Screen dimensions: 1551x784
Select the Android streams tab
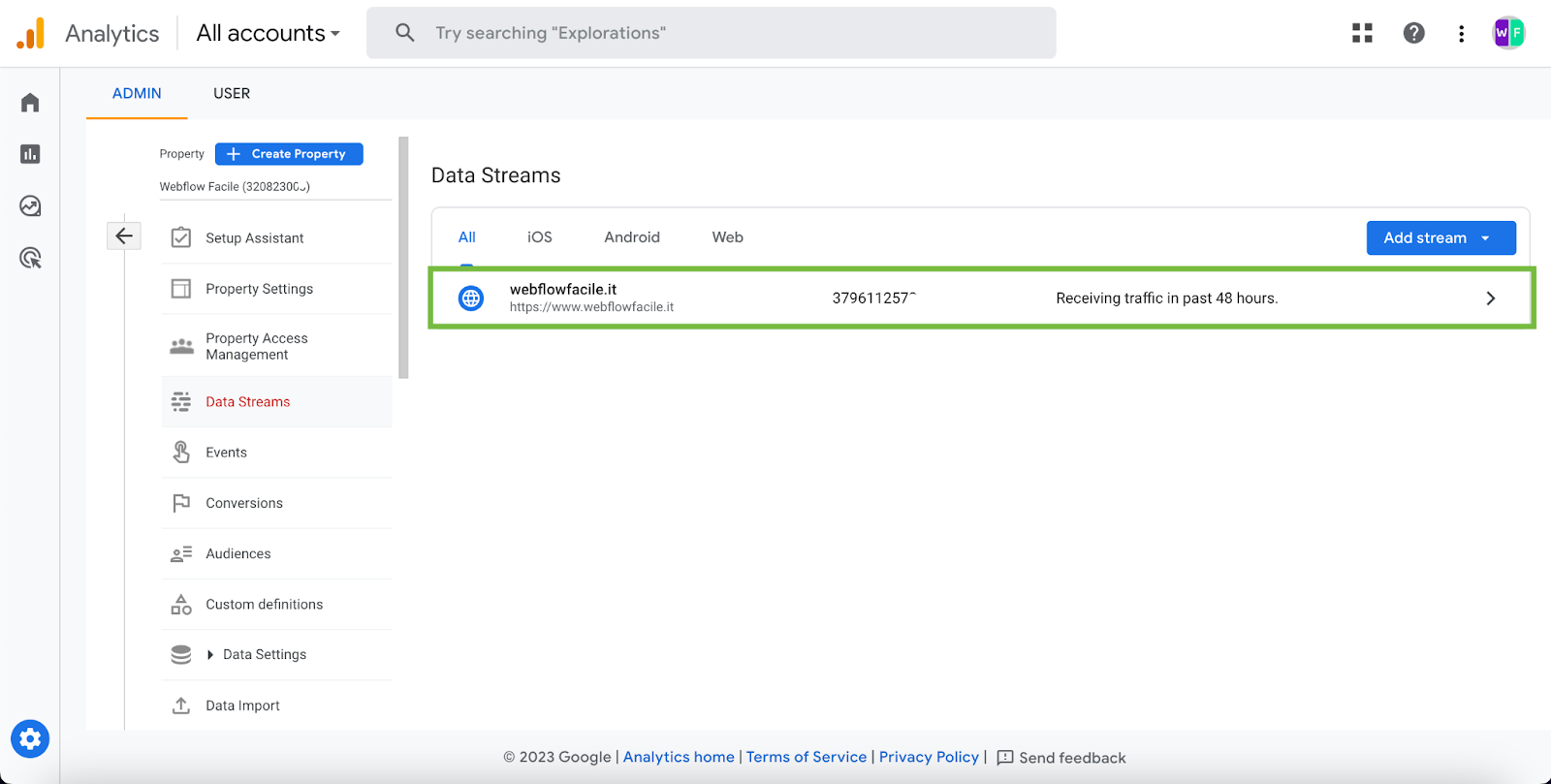(632, 237)
